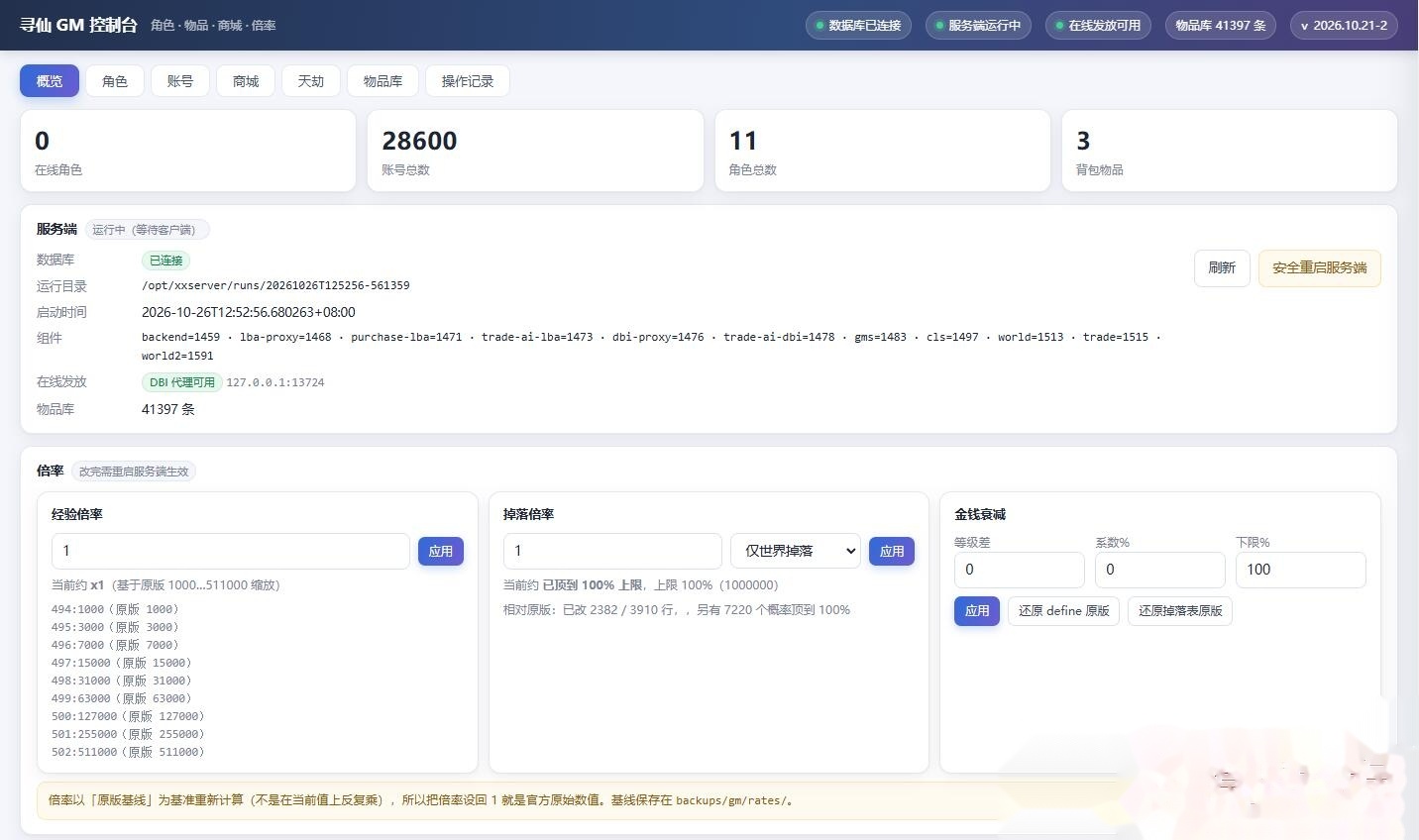Click the 在线发放可用 status pill
The width and height of the screenshot is (1419, 840).
click(x=1098, y=26)
